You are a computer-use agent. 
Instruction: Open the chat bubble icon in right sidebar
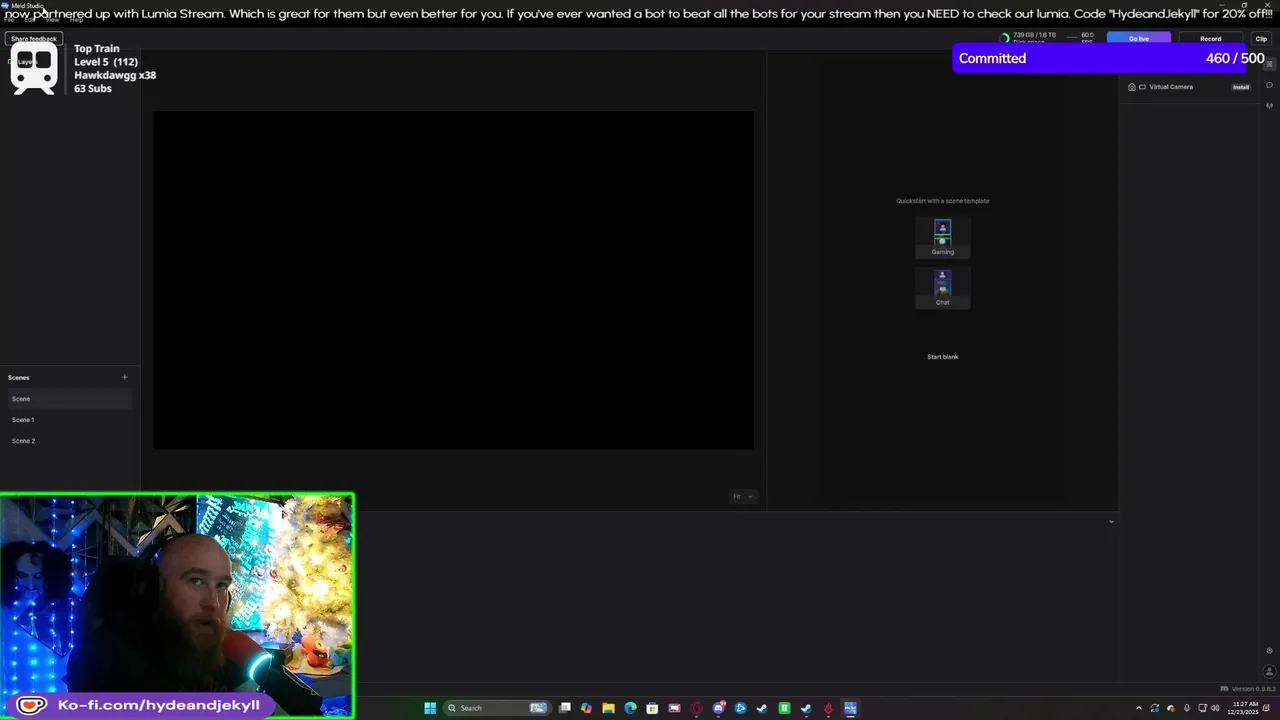coord(1269,85)
